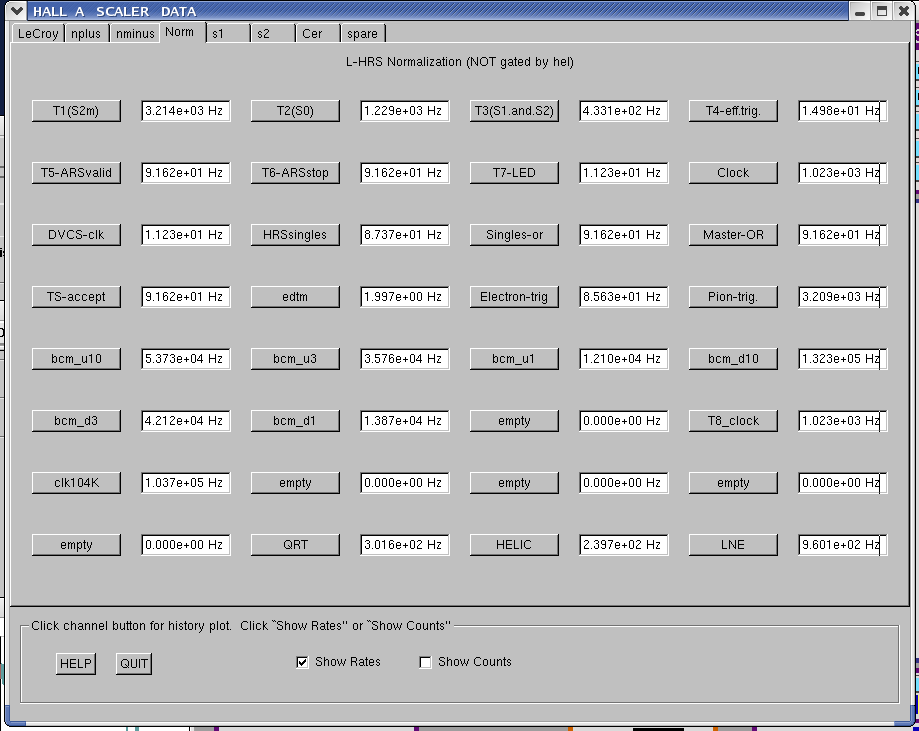This screenshot has height=731, width=919.
Task: Click the bcm_u3 rate 3.576e+04 Hz
Action: click(405, 359)
